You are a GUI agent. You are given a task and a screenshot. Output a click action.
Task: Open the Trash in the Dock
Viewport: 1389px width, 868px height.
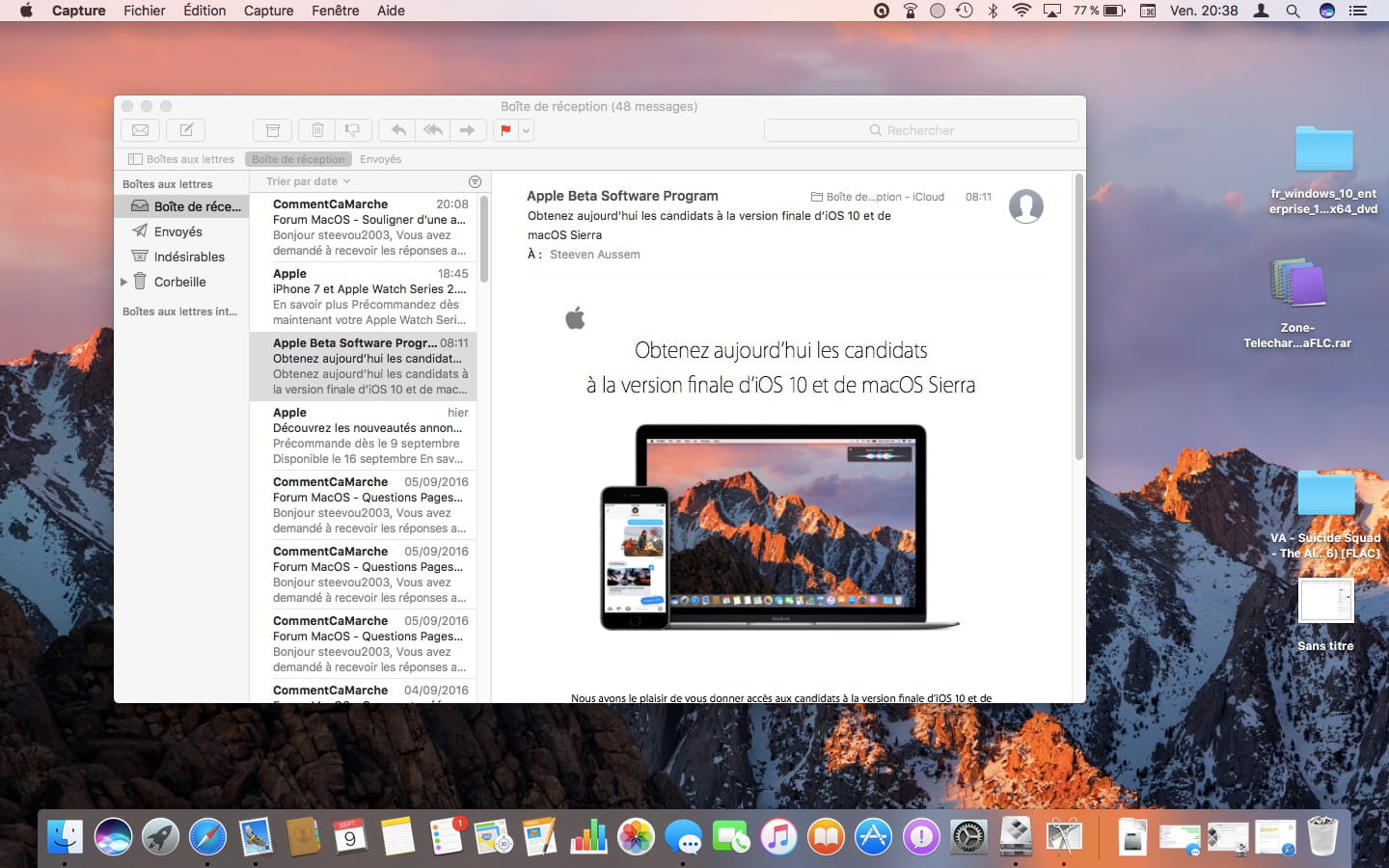coord(1322,836)
